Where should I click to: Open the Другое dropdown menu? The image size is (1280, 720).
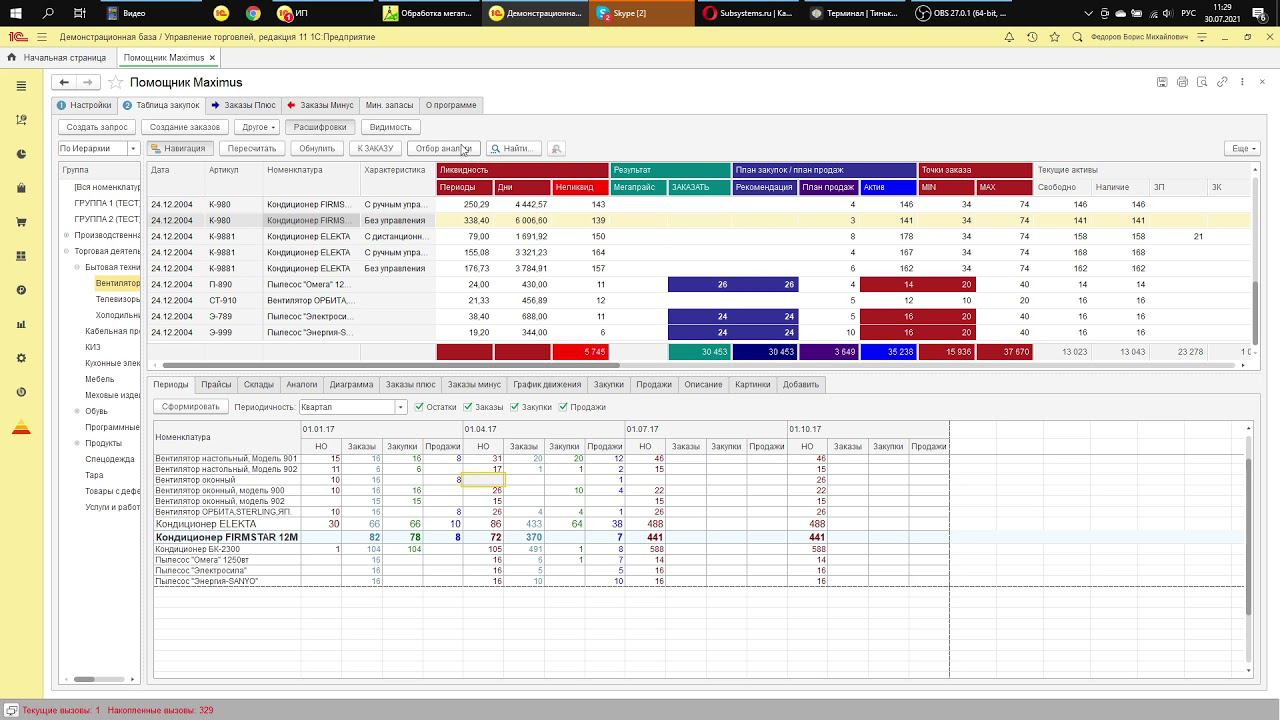(x=258, y=127)
